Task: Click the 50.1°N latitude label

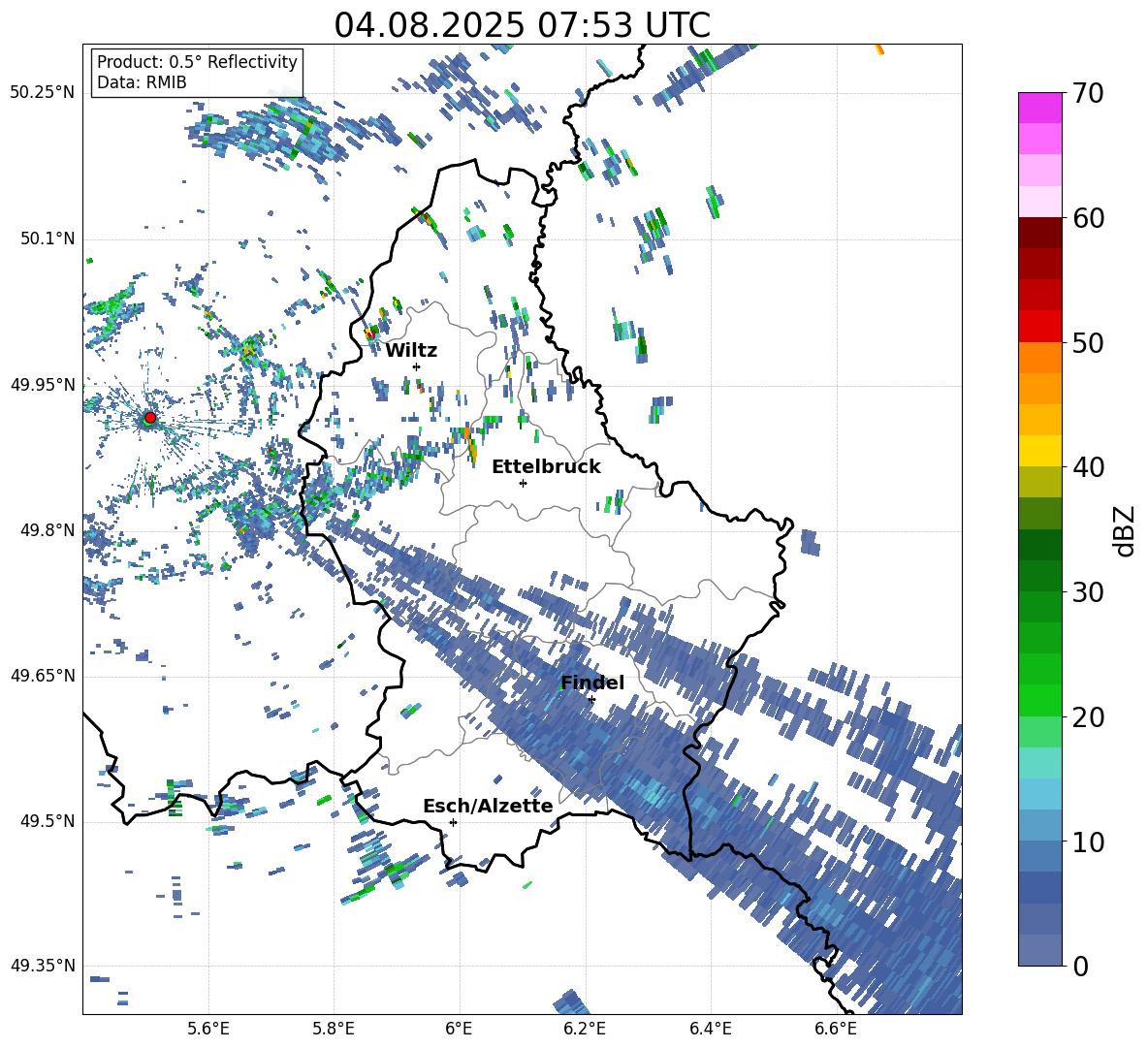Action: point(48,238)
